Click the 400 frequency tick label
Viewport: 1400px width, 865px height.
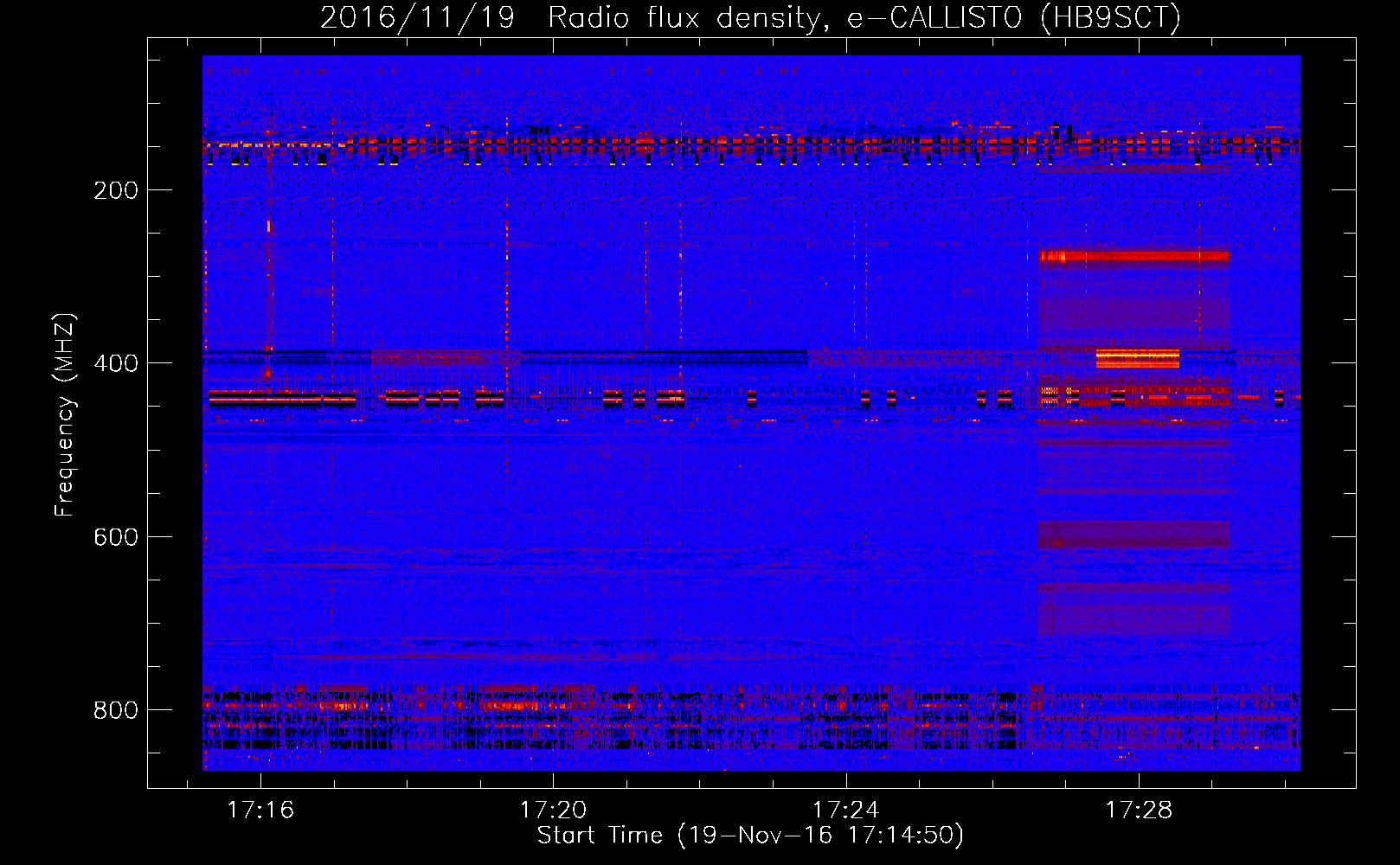tap(115, 363)
